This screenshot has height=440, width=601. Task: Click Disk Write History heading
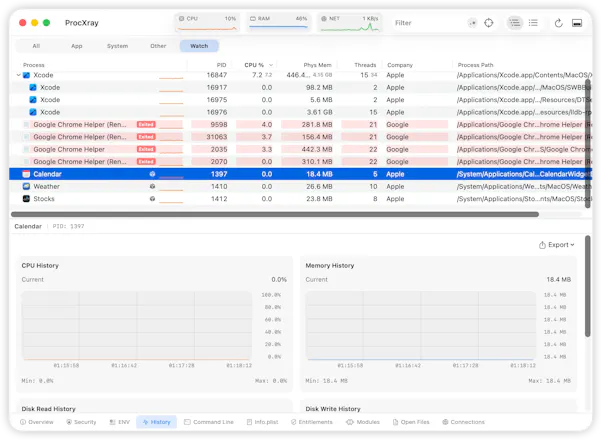click(333, 409)
